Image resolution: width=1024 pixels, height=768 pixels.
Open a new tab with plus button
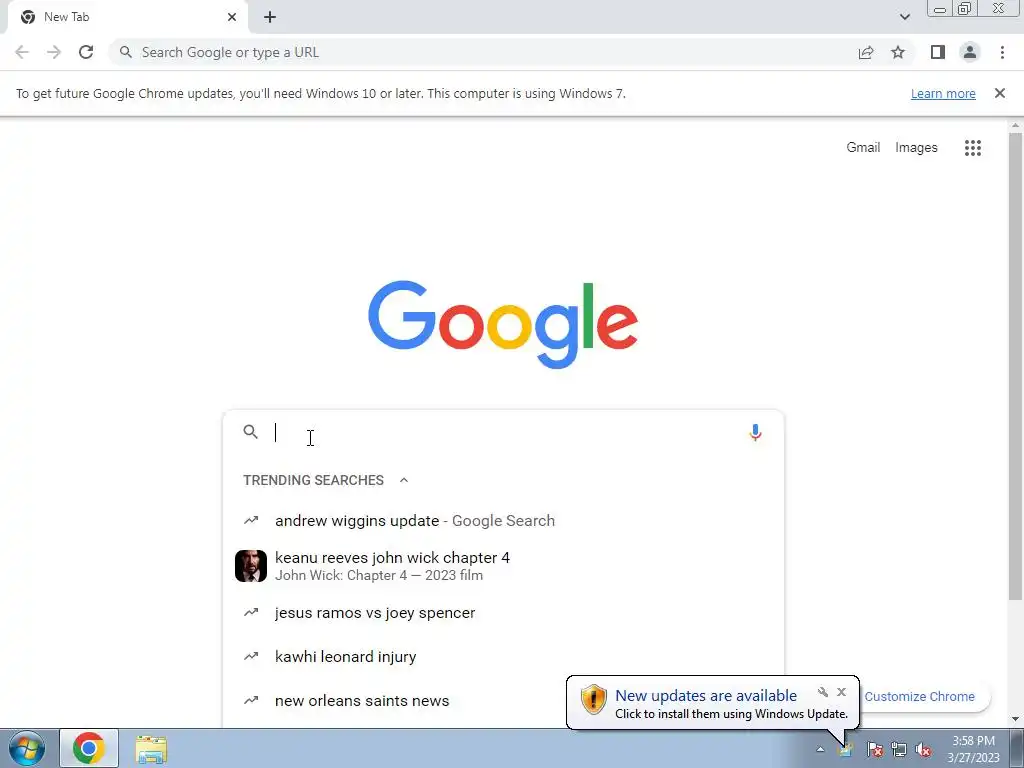pos(270,17)
